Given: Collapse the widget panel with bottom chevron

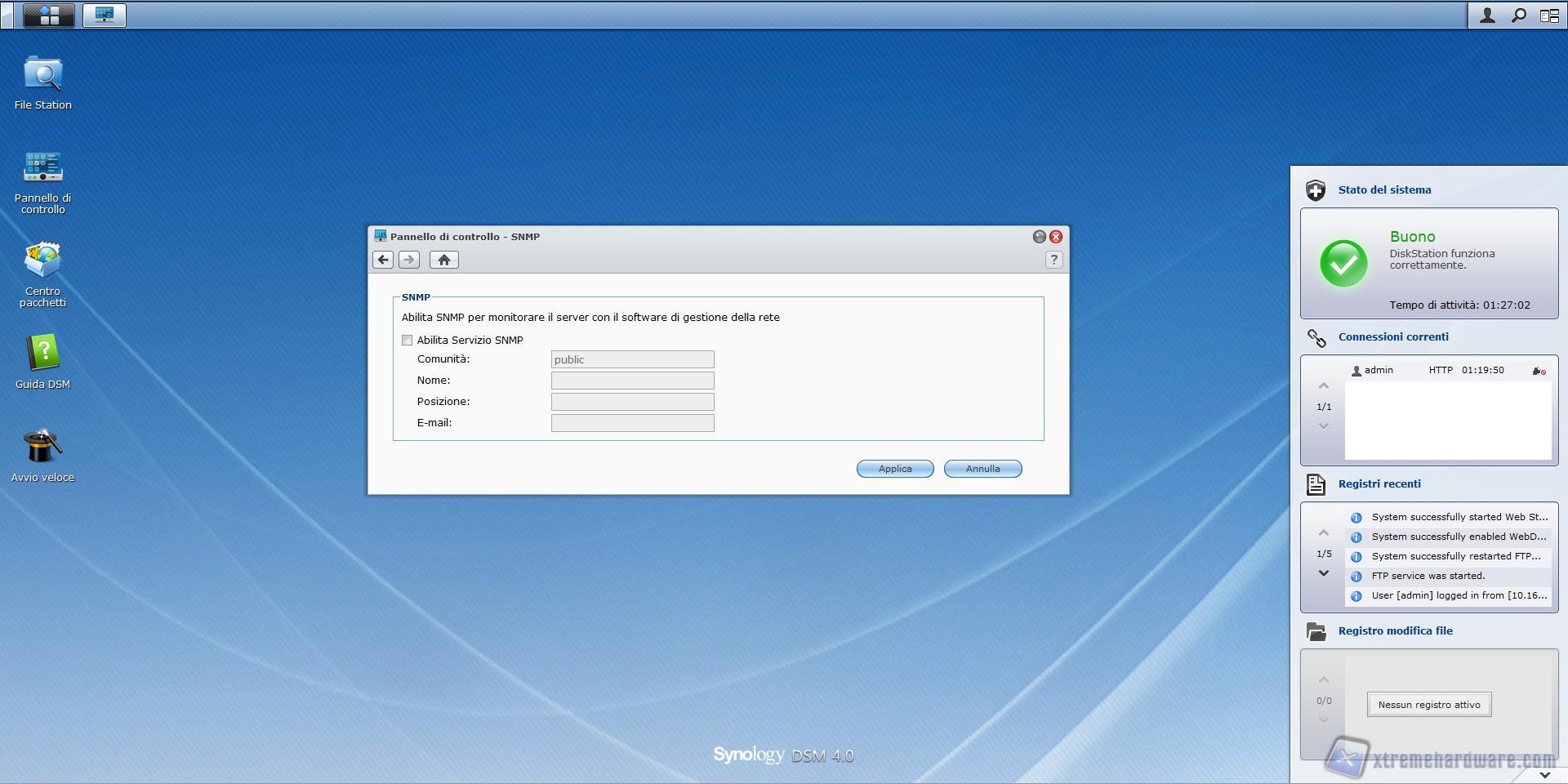Looking at the screenshot, I should 1544,774.
